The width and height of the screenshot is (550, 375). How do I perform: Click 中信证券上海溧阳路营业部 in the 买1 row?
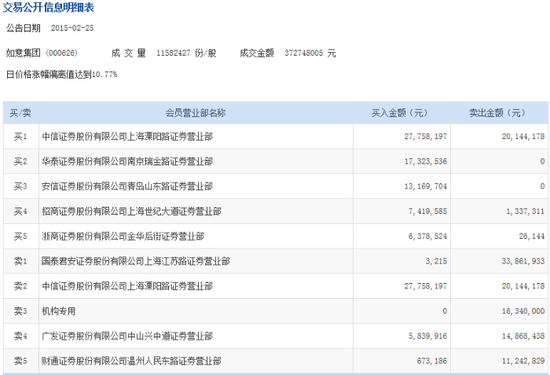[x=127, y=136]
